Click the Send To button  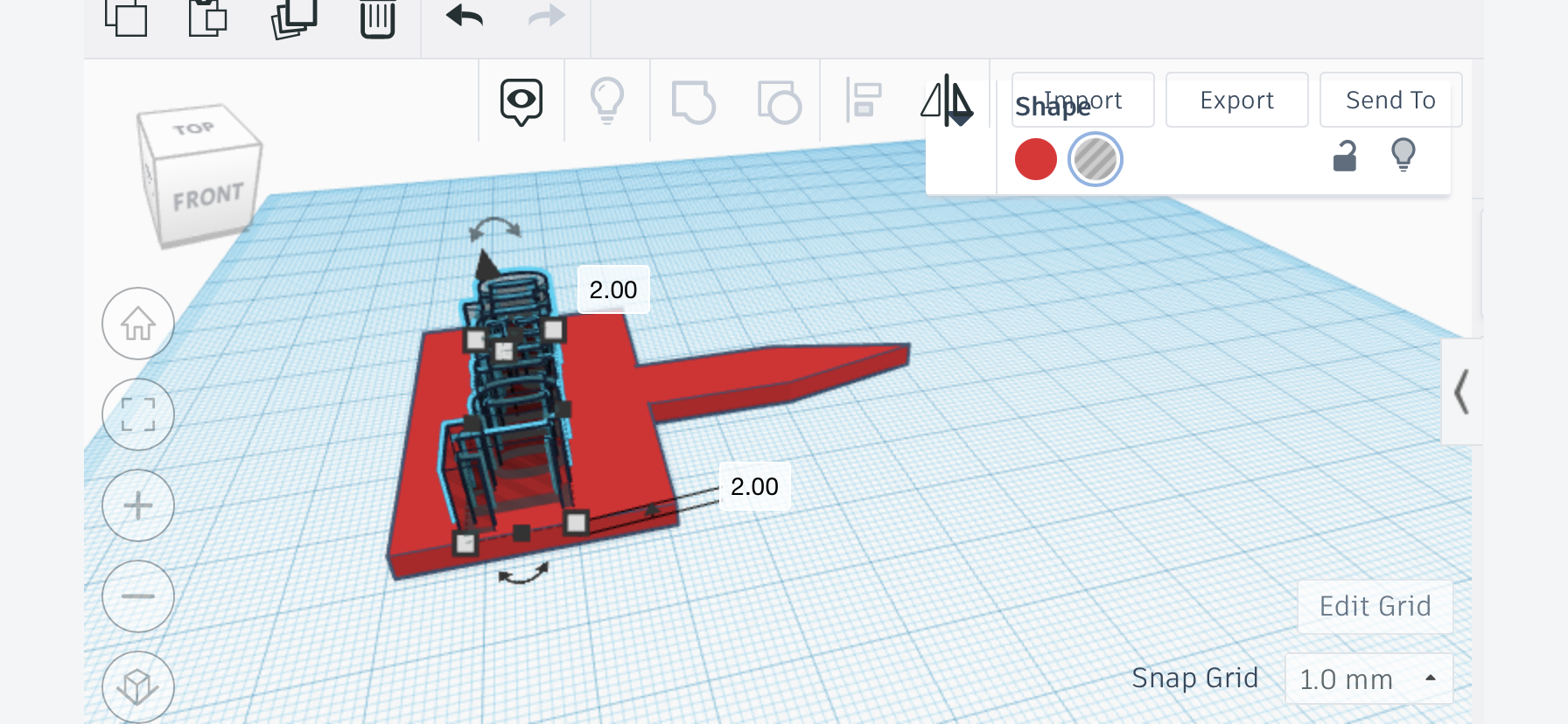(1391, 100)
